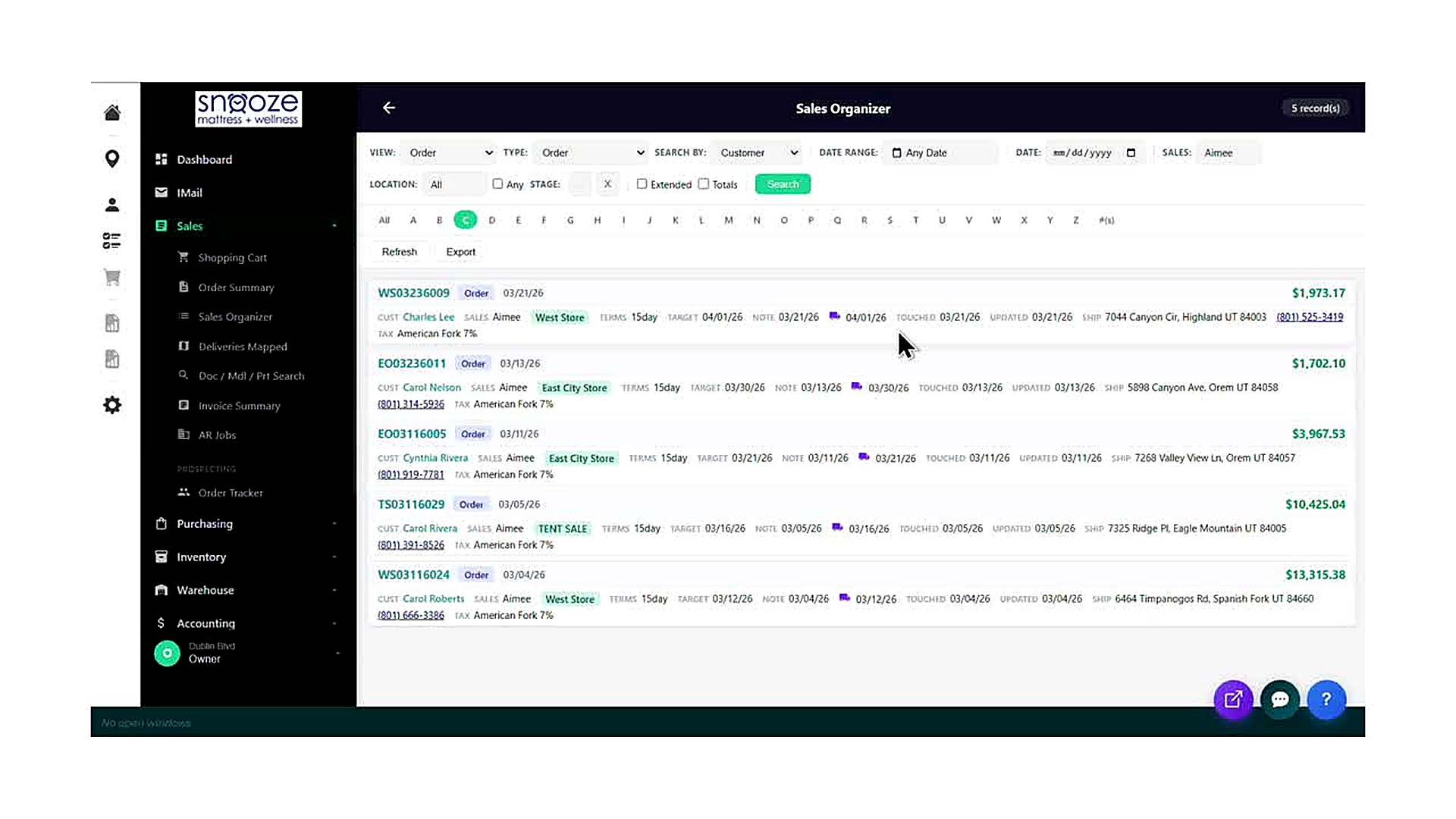Enable the Extended checkbox

(x=642, y=184)
